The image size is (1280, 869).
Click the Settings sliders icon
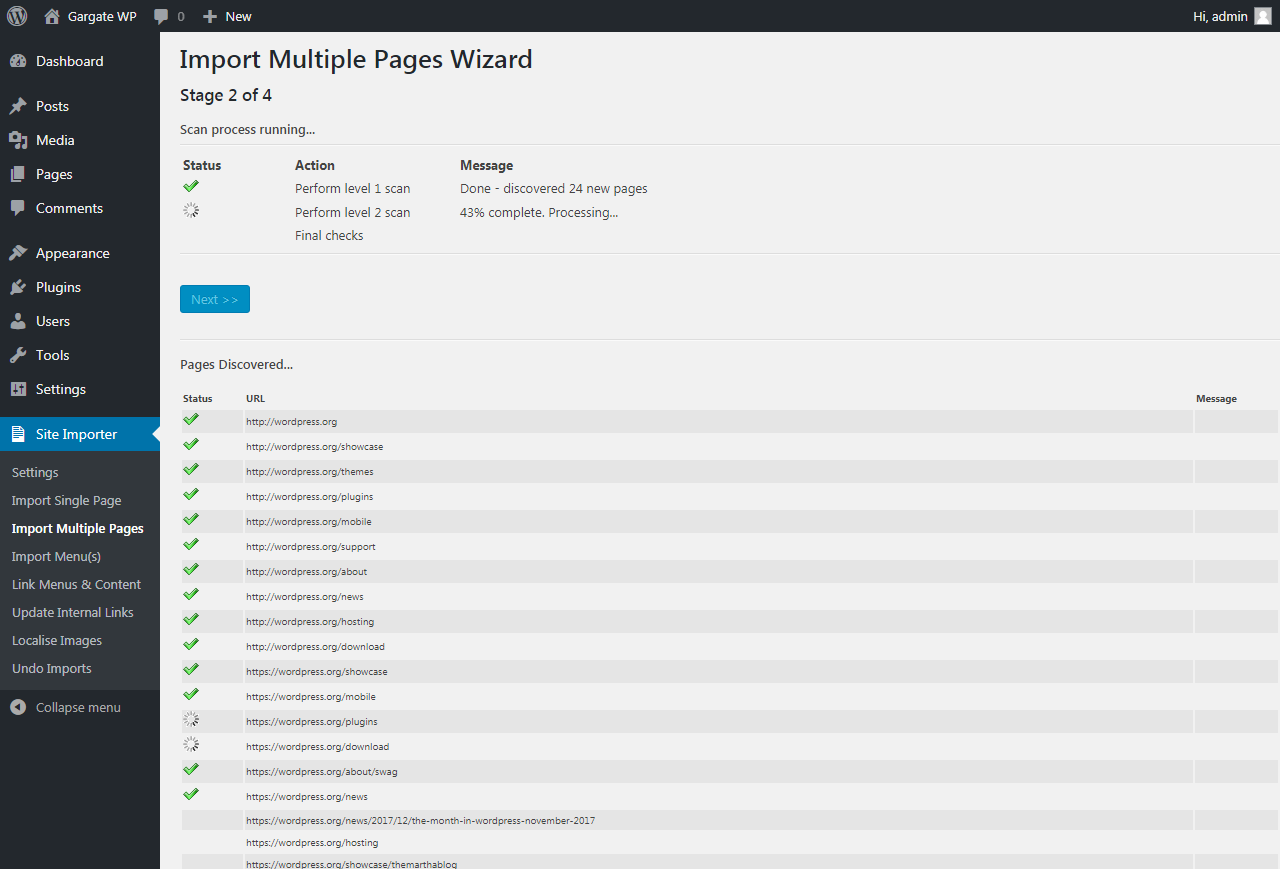pos(18,389)
